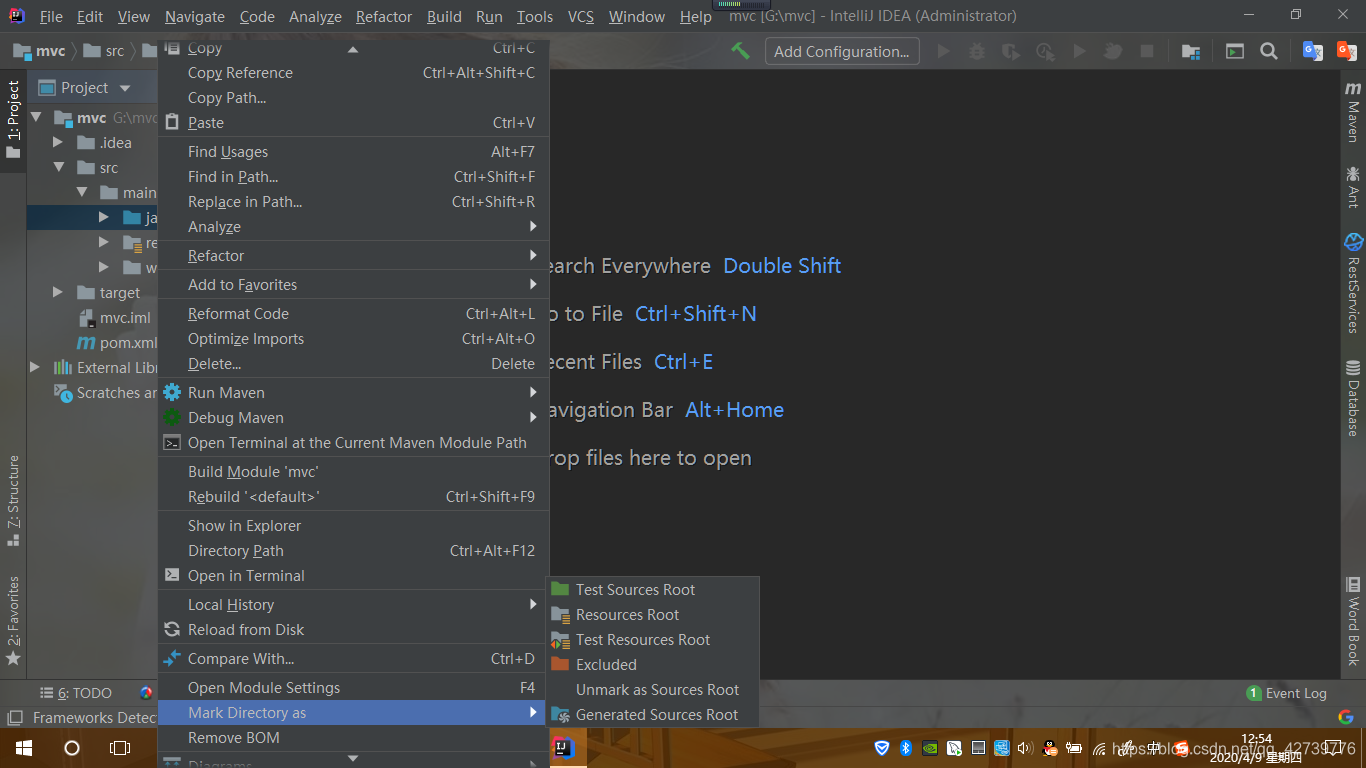Expand the target folder arrow

(x=58, y=293)
